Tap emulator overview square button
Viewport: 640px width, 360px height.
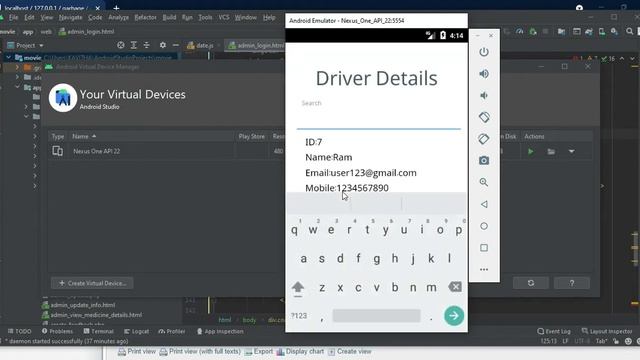click(484, 248)
